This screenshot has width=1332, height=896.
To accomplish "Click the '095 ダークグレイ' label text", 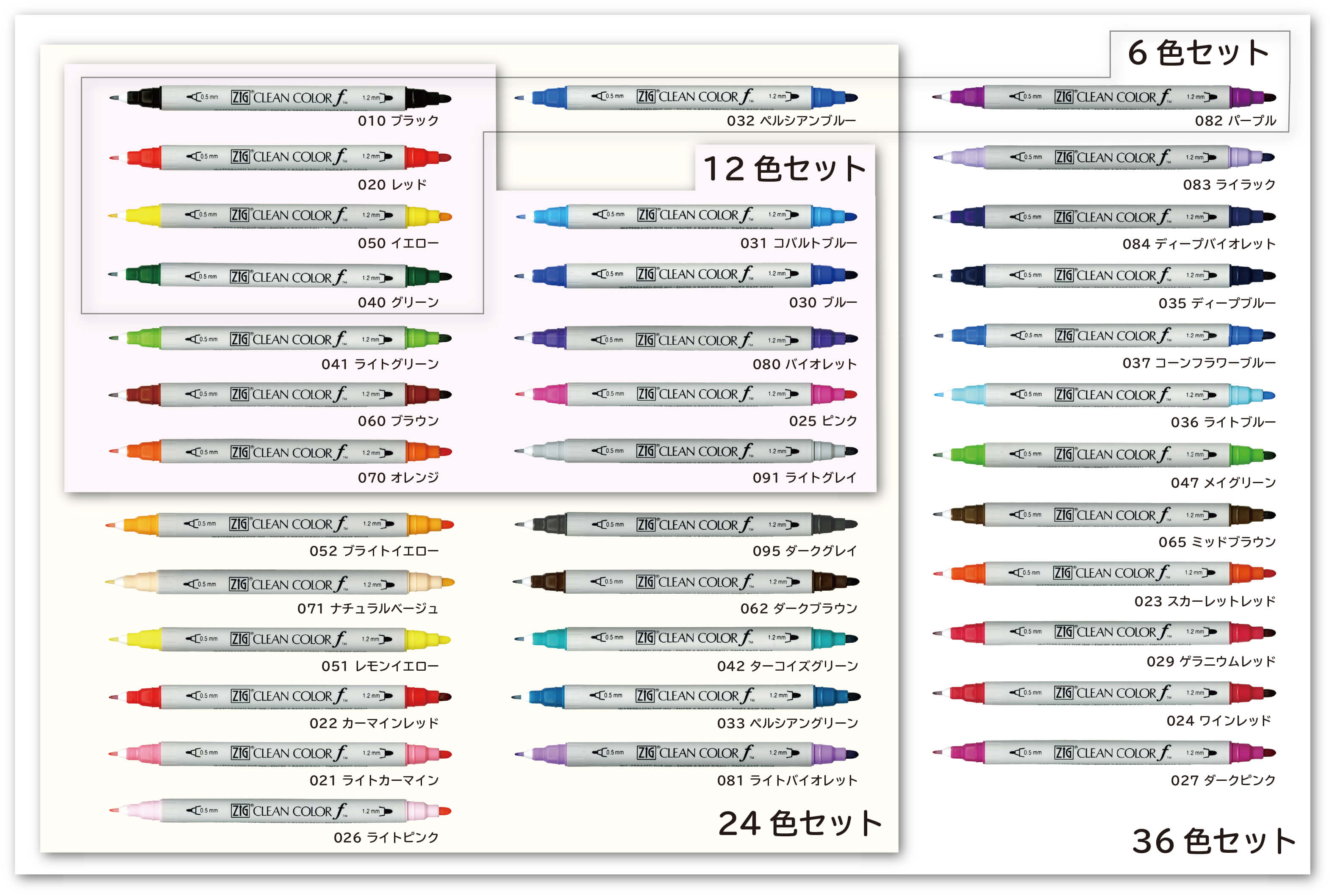I will coord(805,551).
